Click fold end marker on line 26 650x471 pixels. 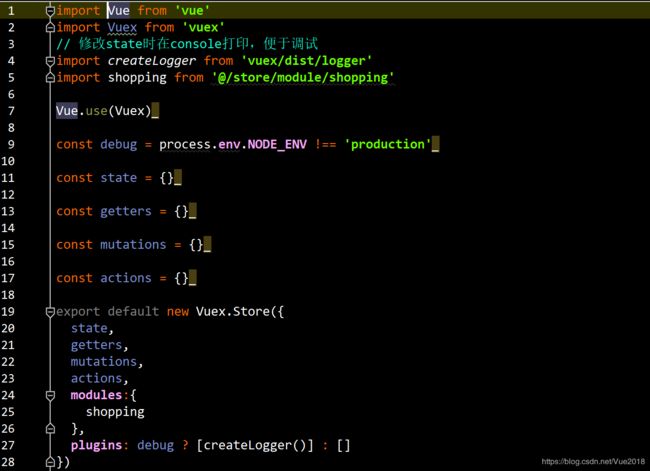coord(50,429)
